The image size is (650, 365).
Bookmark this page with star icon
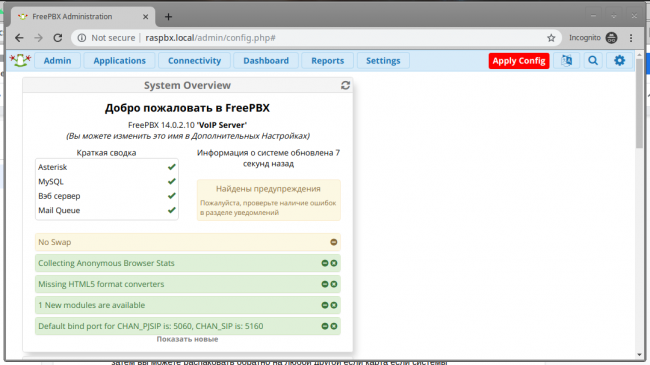point(551,38)
